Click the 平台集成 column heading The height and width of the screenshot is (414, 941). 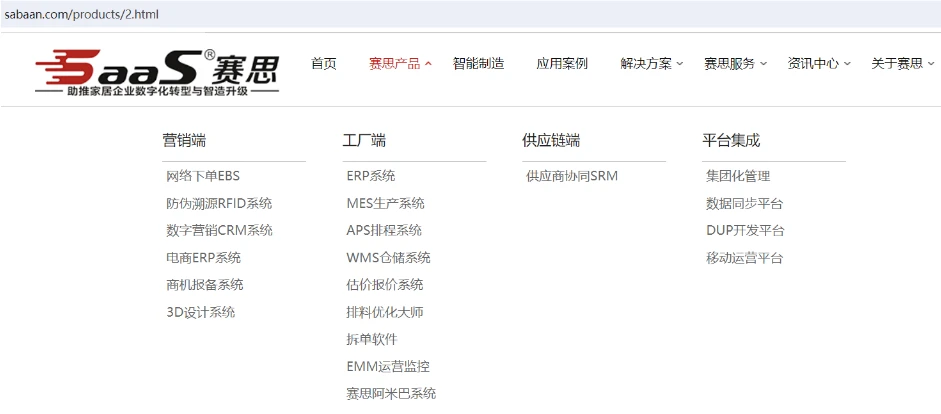[731, 140]
